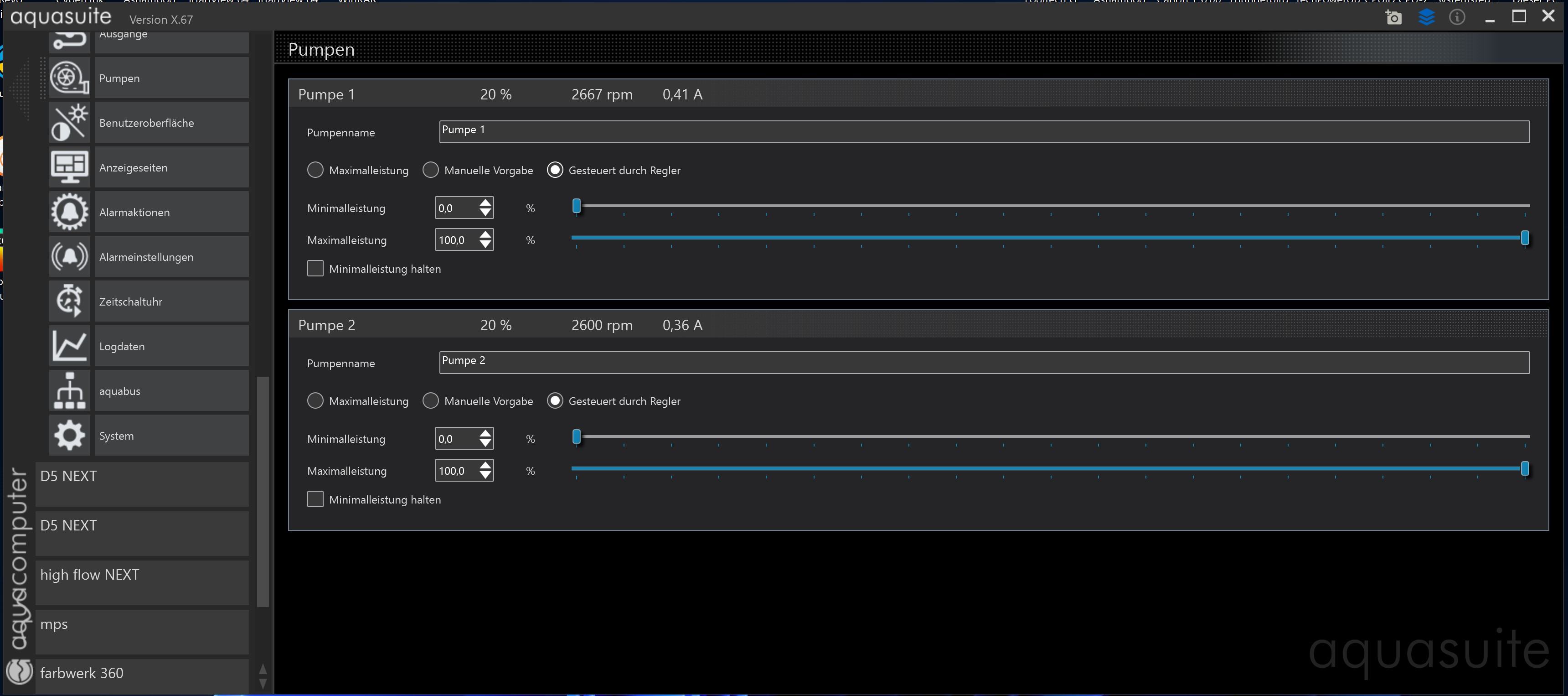Click the Pumpe 2 Pumpenname text field
The image size is (1568, 696).
(x=984, y=362)
